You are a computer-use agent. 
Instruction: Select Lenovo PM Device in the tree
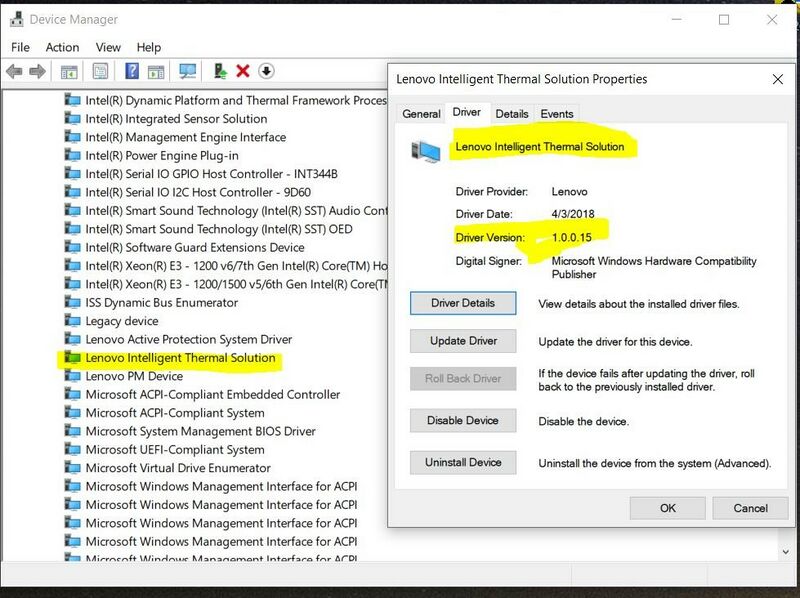tap(134, 376)
